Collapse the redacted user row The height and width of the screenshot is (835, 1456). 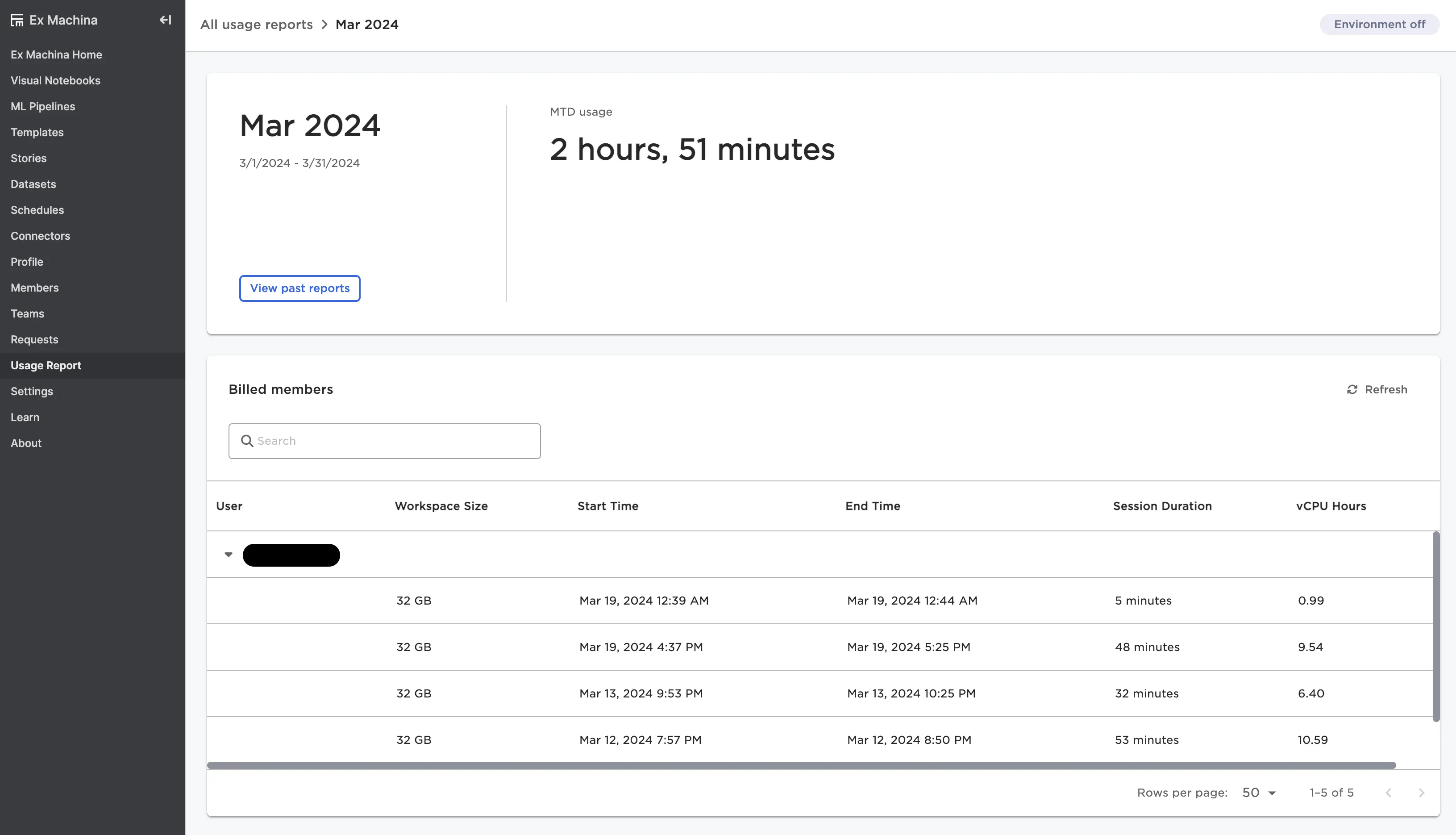[228, 555]
